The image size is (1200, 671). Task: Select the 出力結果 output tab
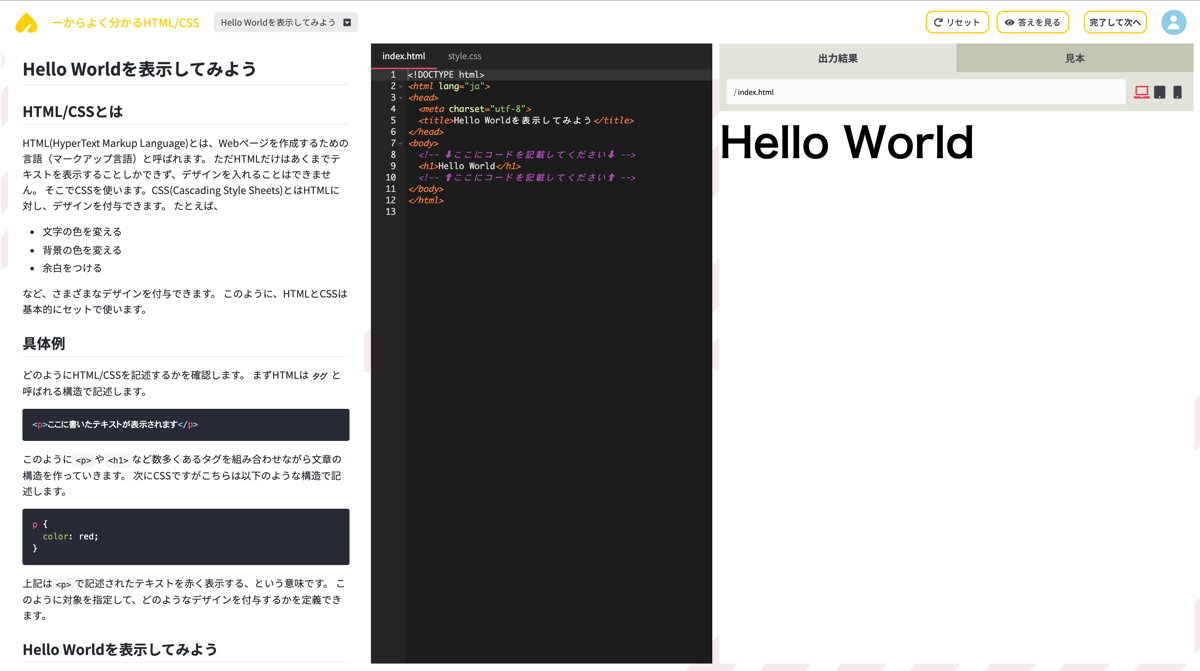pos(837,58)
